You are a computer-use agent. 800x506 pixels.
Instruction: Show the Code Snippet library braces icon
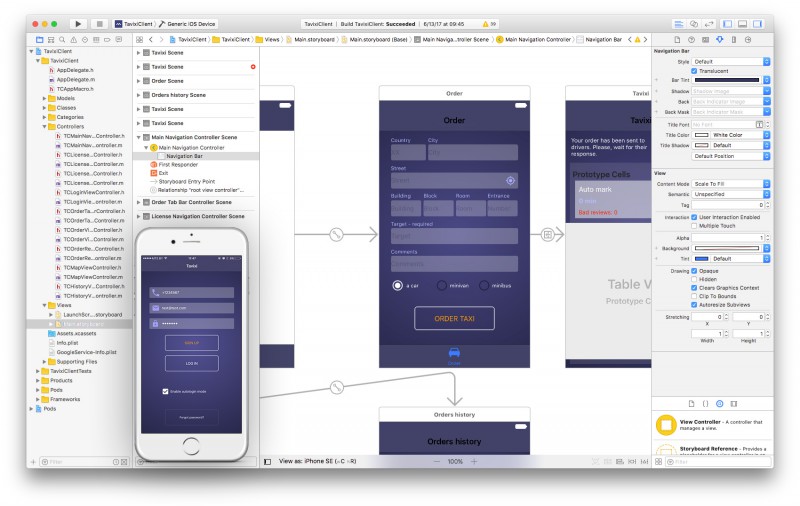pos(705,403)
